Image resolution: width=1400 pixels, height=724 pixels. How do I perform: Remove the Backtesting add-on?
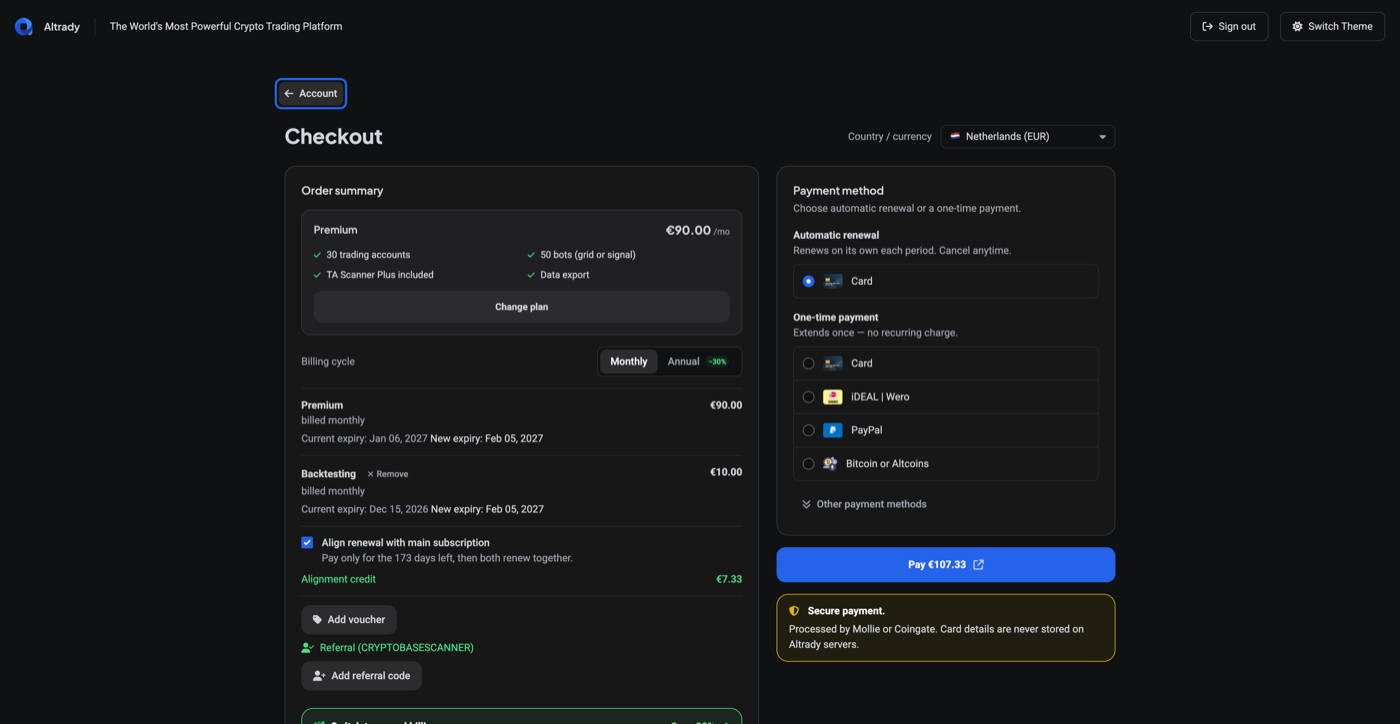387,474
